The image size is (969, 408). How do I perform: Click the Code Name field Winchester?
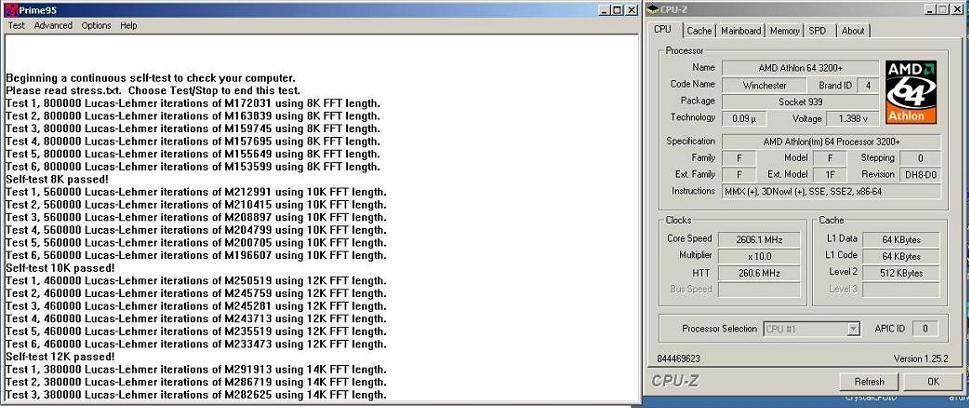[764, 85]
